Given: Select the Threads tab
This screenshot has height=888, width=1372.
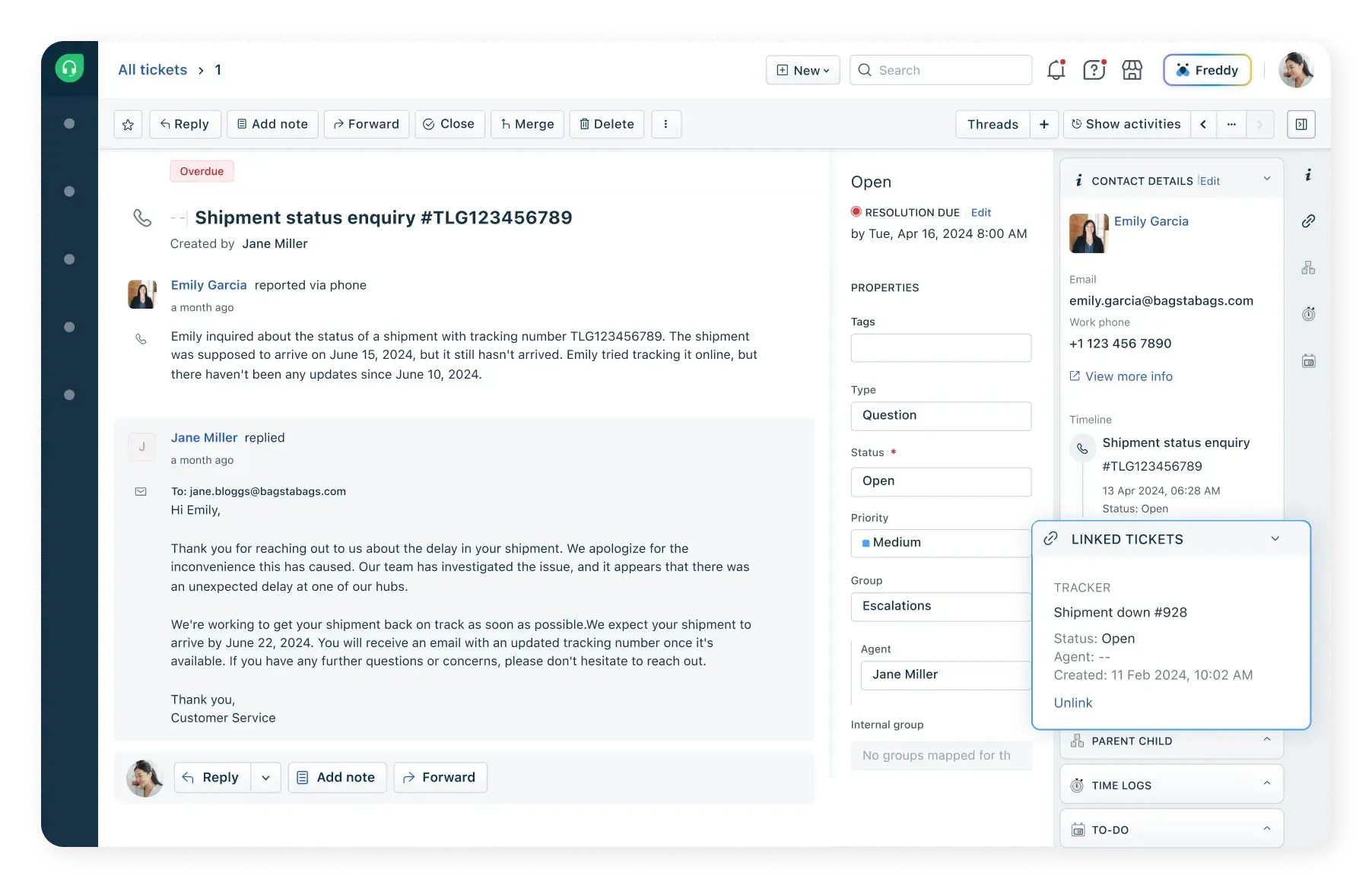Looking at the screenshot, I should click(992, 124).
